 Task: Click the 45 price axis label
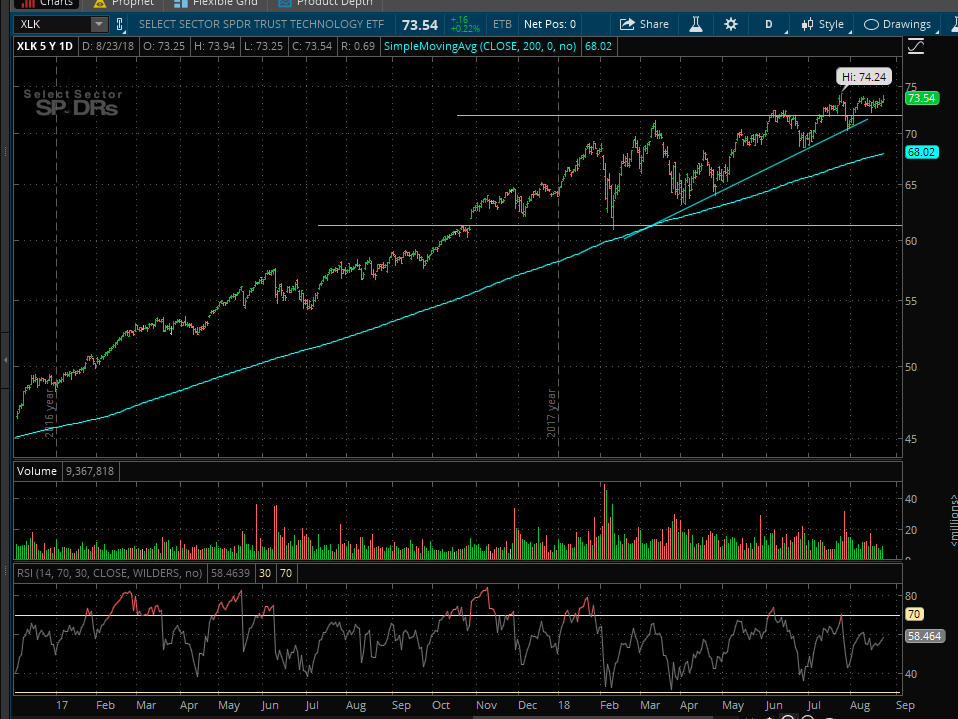pyautogui.click(x=911, y=439)
